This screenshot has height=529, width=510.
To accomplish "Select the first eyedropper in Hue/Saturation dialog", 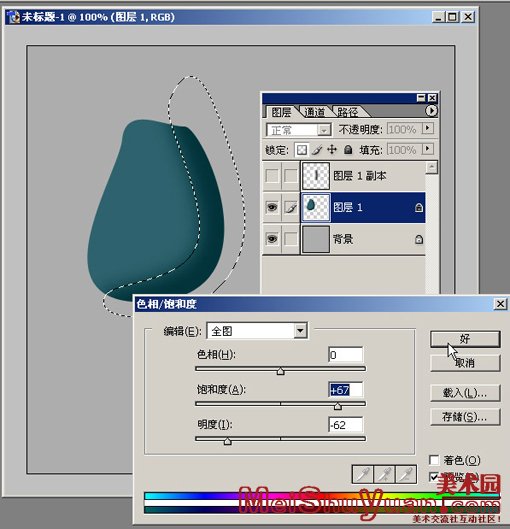I will click(363, 475).
